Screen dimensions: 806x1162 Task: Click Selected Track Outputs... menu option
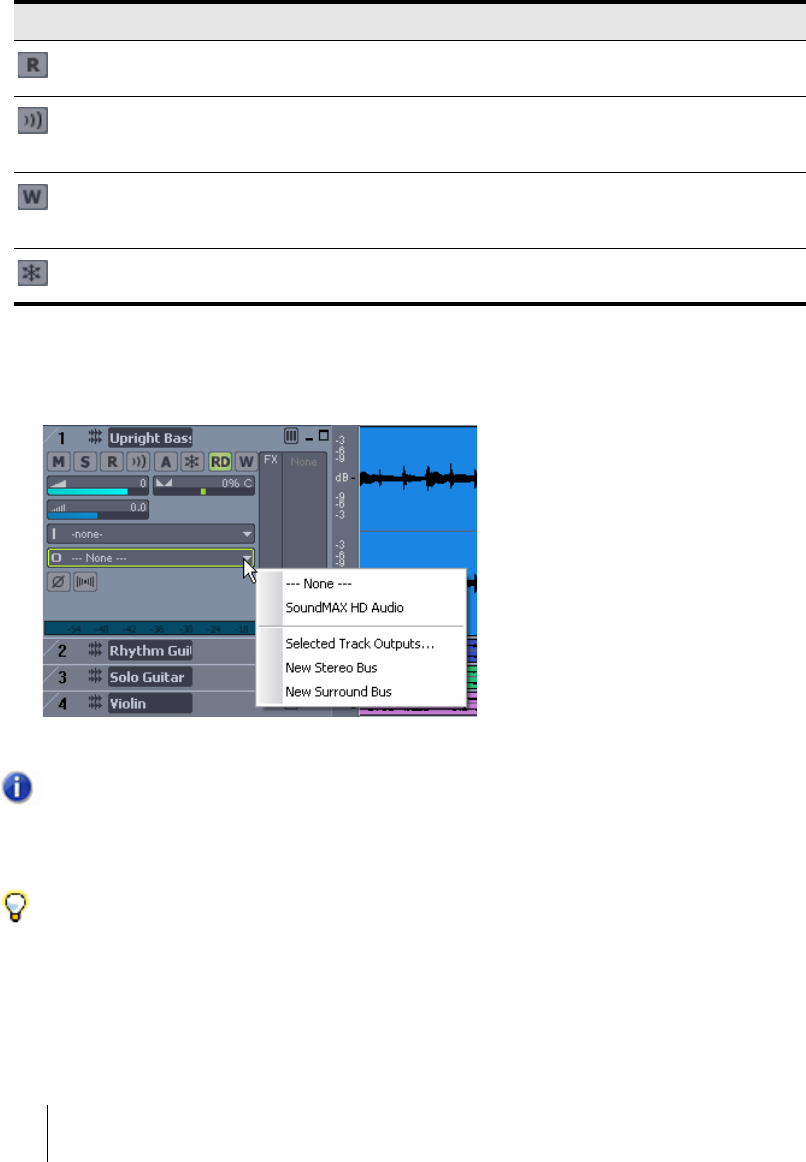pyautogui.click(x=359, y=643)
